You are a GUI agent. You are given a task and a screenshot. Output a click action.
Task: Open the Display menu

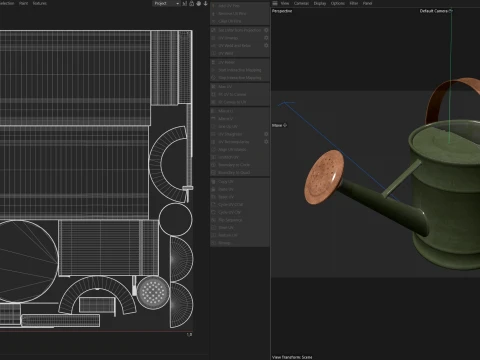(x=320, y=3)
